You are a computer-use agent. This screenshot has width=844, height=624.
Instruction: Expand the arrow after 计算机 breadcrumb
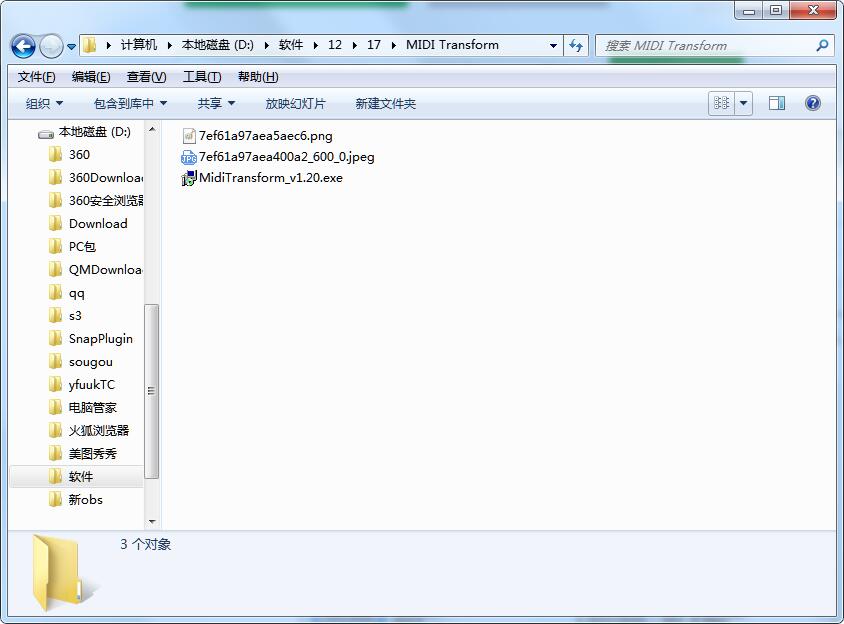click(170, 45)
